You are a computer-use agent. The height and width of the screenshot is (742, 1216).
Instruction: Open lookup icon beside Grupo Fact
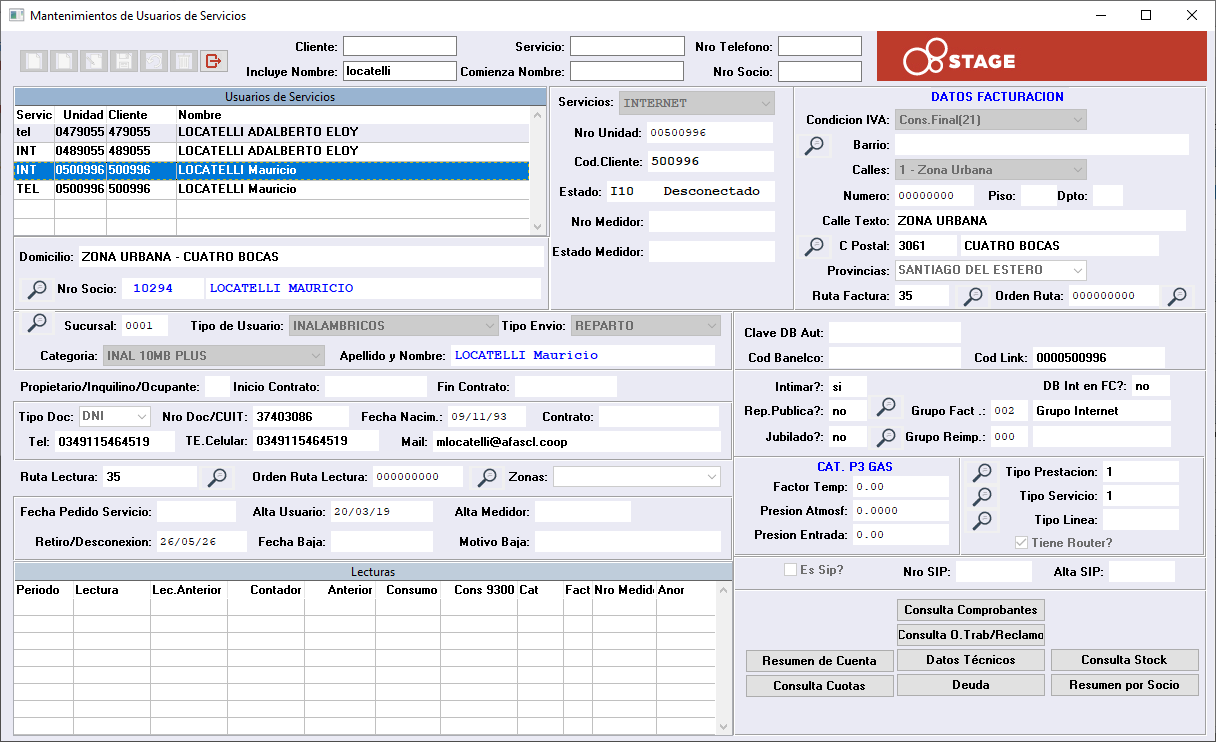point(885,407)
